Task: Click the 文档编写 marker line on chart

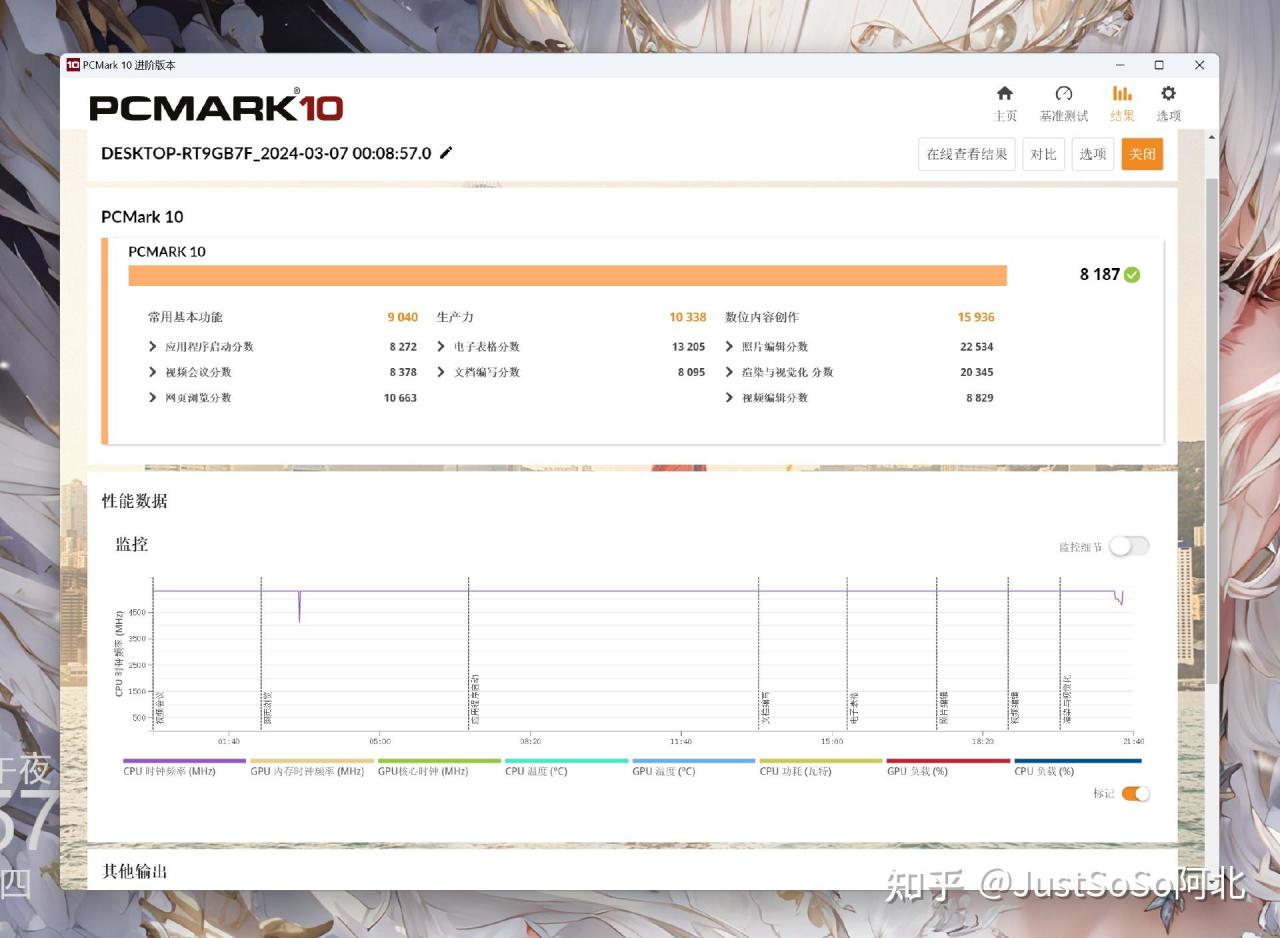Action: (x=759, y=654)
